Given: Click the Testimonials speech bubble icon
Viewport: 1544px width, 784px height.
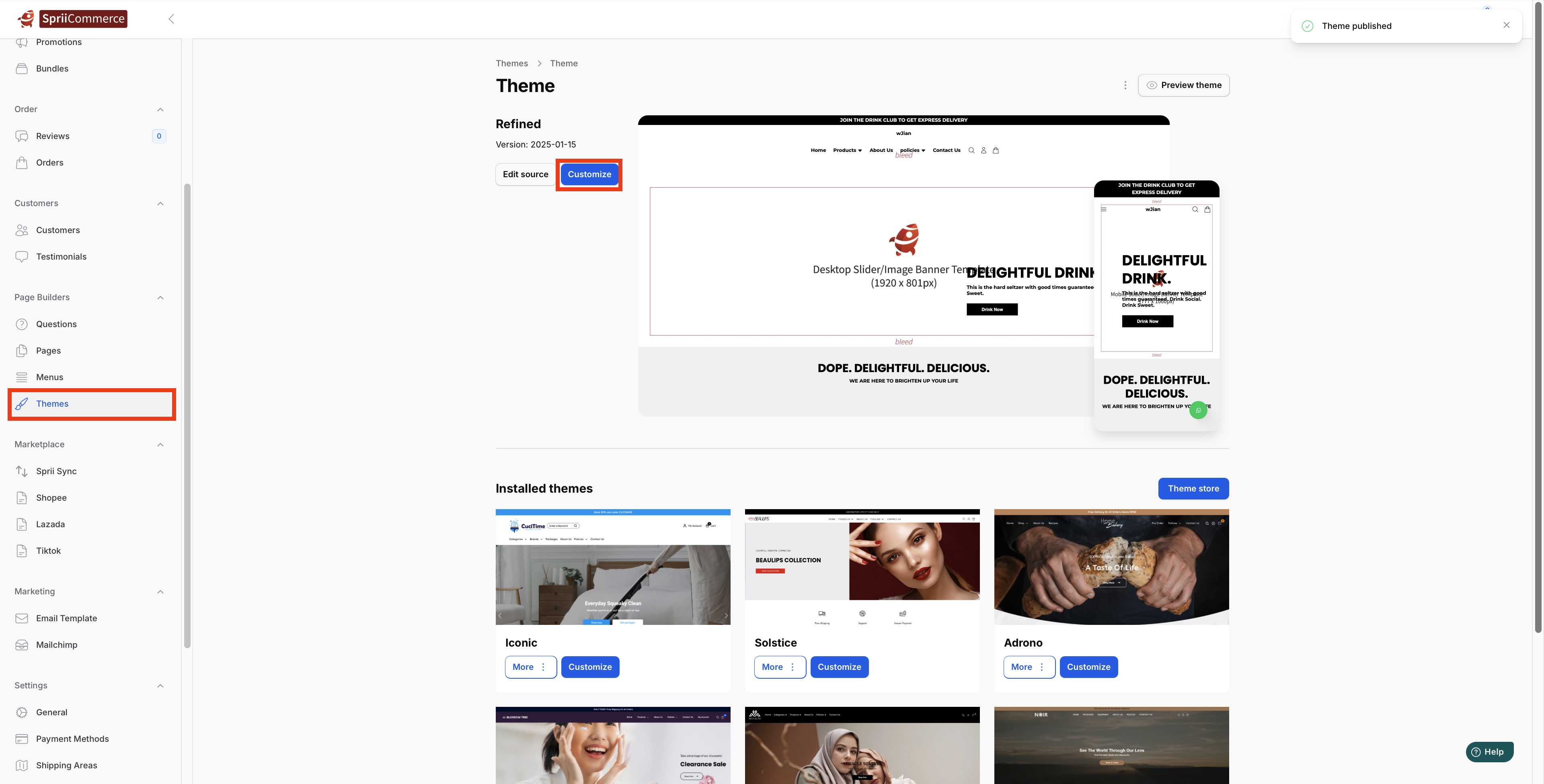Looking at the screenshot, I should click(x=22, y=256).
